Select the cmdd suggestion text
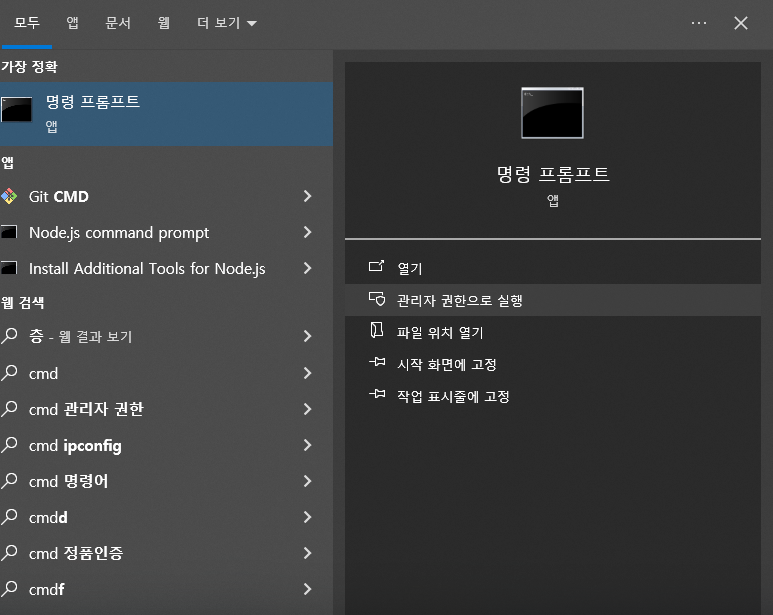773x615 pixels. tap(48, 517)
